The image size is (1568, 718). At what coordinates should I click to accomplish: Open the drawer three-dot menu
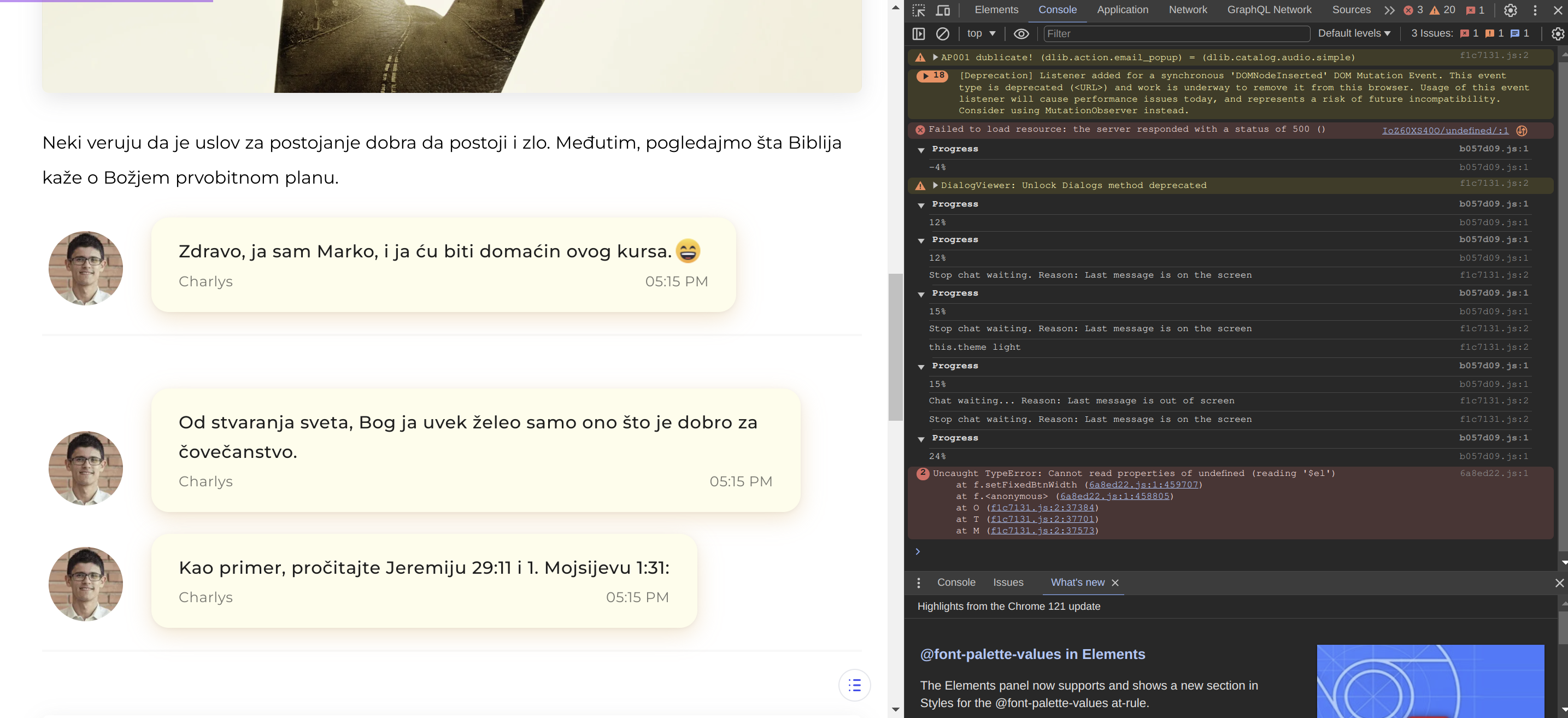click(x=919, y=584)
